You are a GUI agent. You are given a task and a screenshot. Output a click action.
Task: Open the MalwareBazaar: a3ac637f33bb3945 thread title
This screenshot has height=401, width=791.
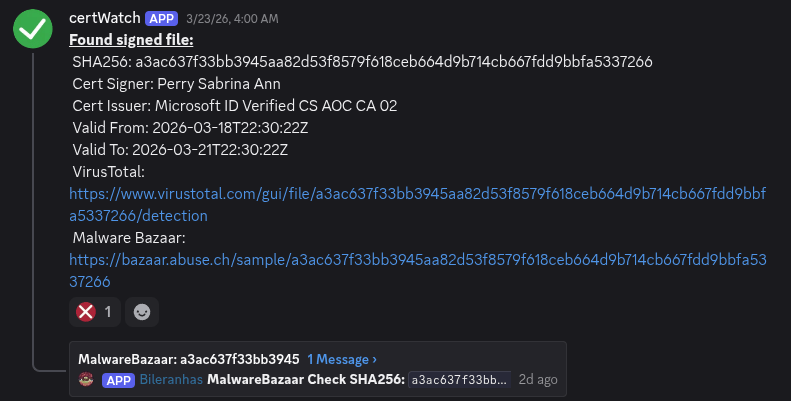pyautogui.click(x=189, y=358)
